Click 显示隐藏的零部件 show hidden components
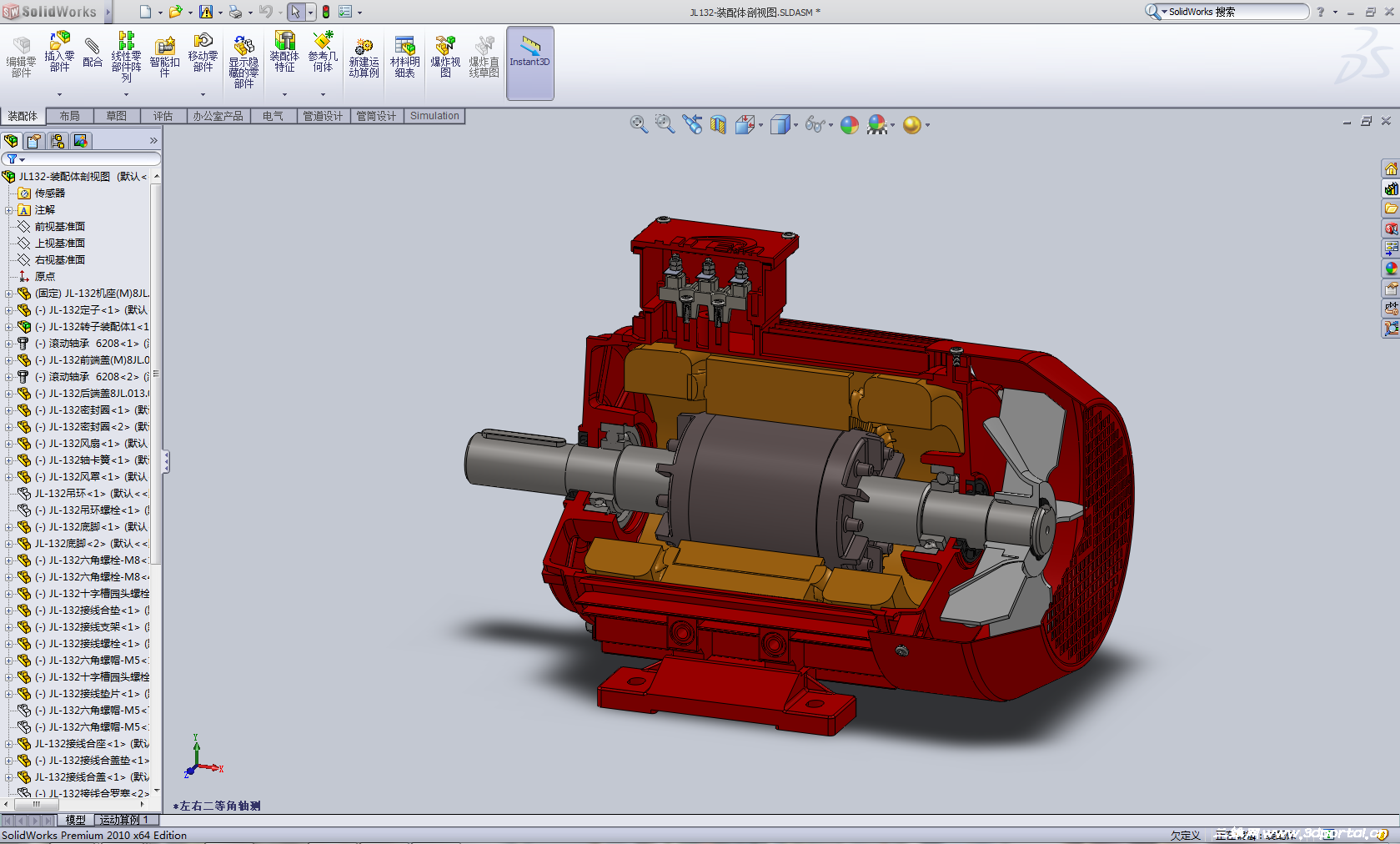The image size is (1400, 844). click(x=243, y=61)
